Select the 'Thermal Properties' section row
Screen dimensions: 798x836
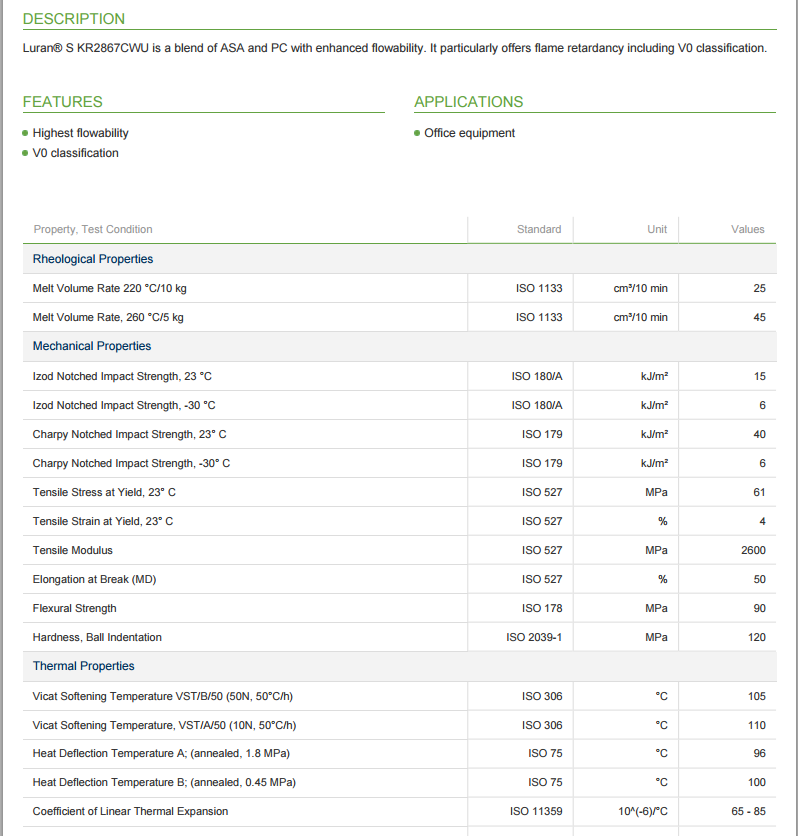coord(399,666)
